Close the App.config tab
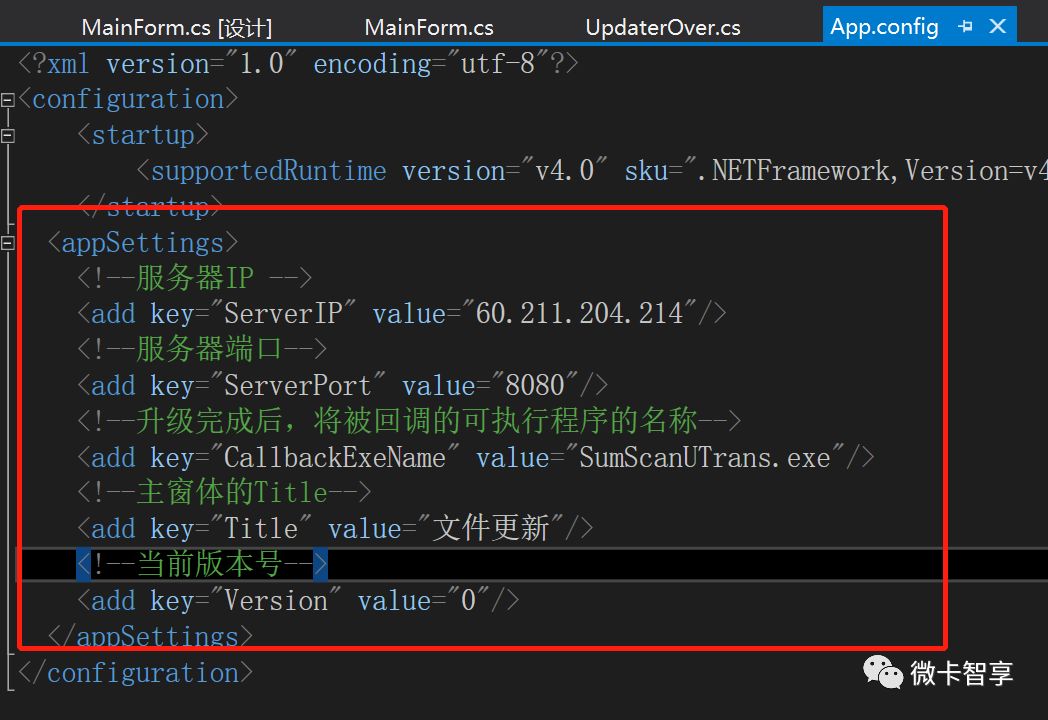Screen dimensions: 1048x720 998,27
